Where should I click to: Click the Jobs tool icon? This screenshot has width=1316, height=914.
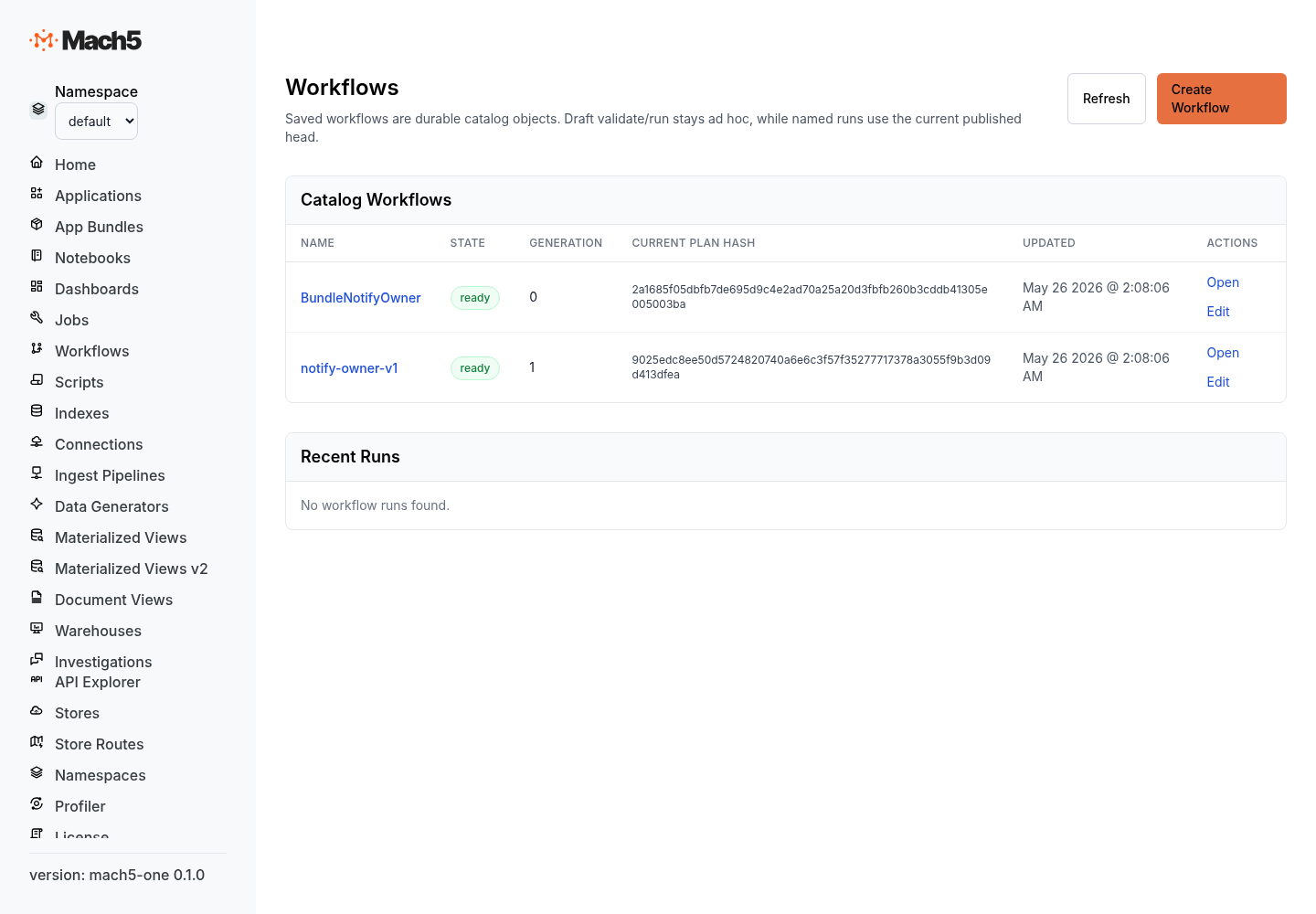[37, 318]
